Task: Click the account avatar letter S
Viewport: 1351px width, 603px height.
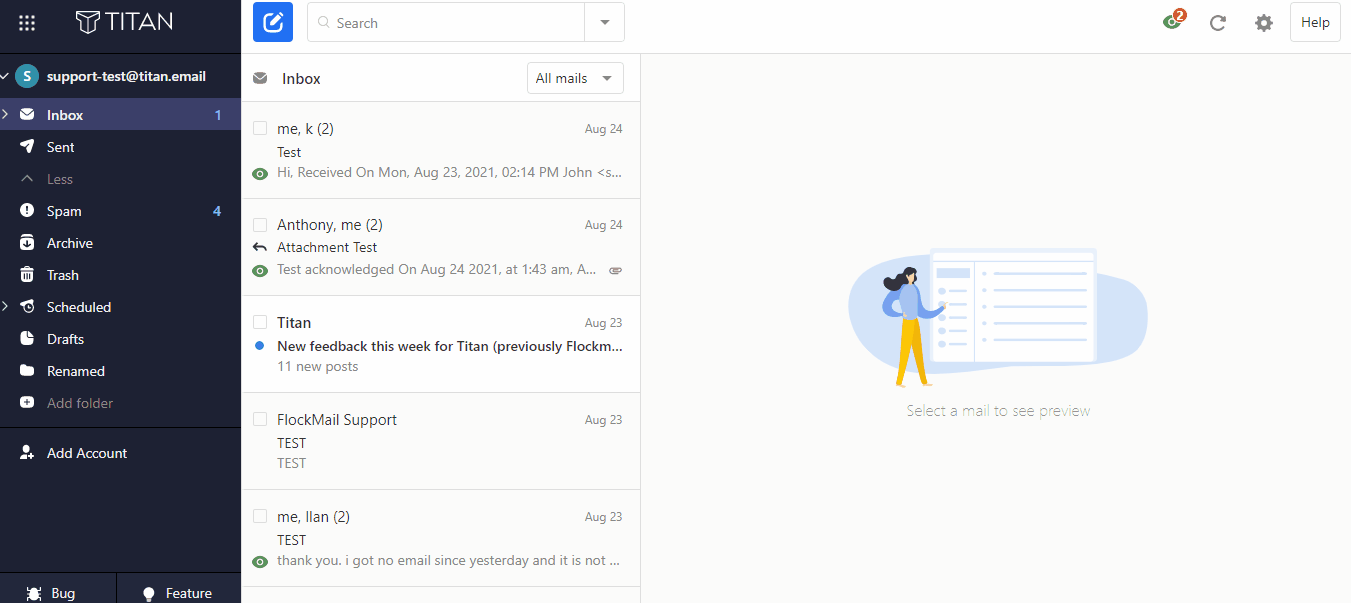Action: [x=27, y=76]
